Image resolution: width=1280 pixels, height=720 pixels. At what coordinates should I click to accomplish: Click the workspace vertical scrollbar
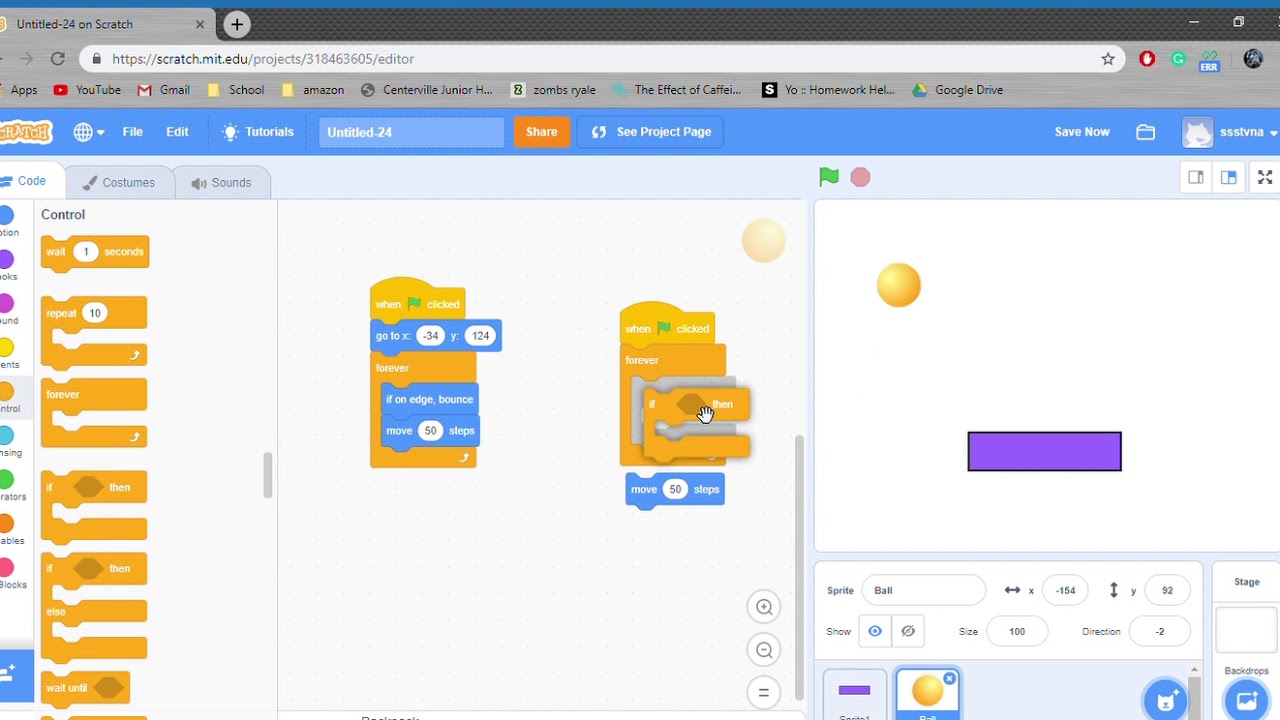pos(799,568)
